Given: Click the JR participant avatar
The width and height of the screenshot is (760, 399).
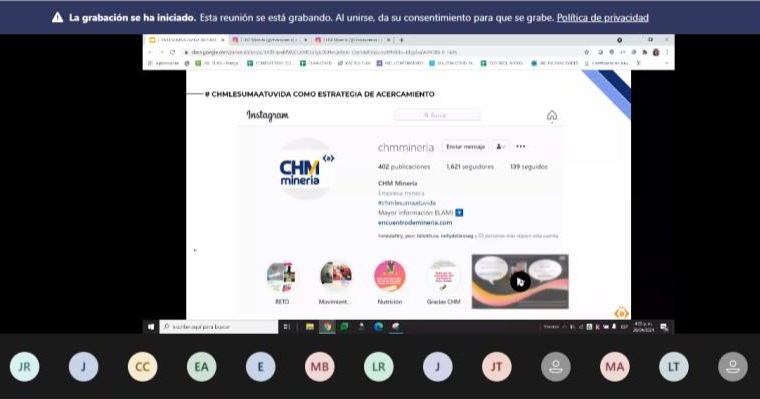Looking at the screenshot, I should coord(25,367).
